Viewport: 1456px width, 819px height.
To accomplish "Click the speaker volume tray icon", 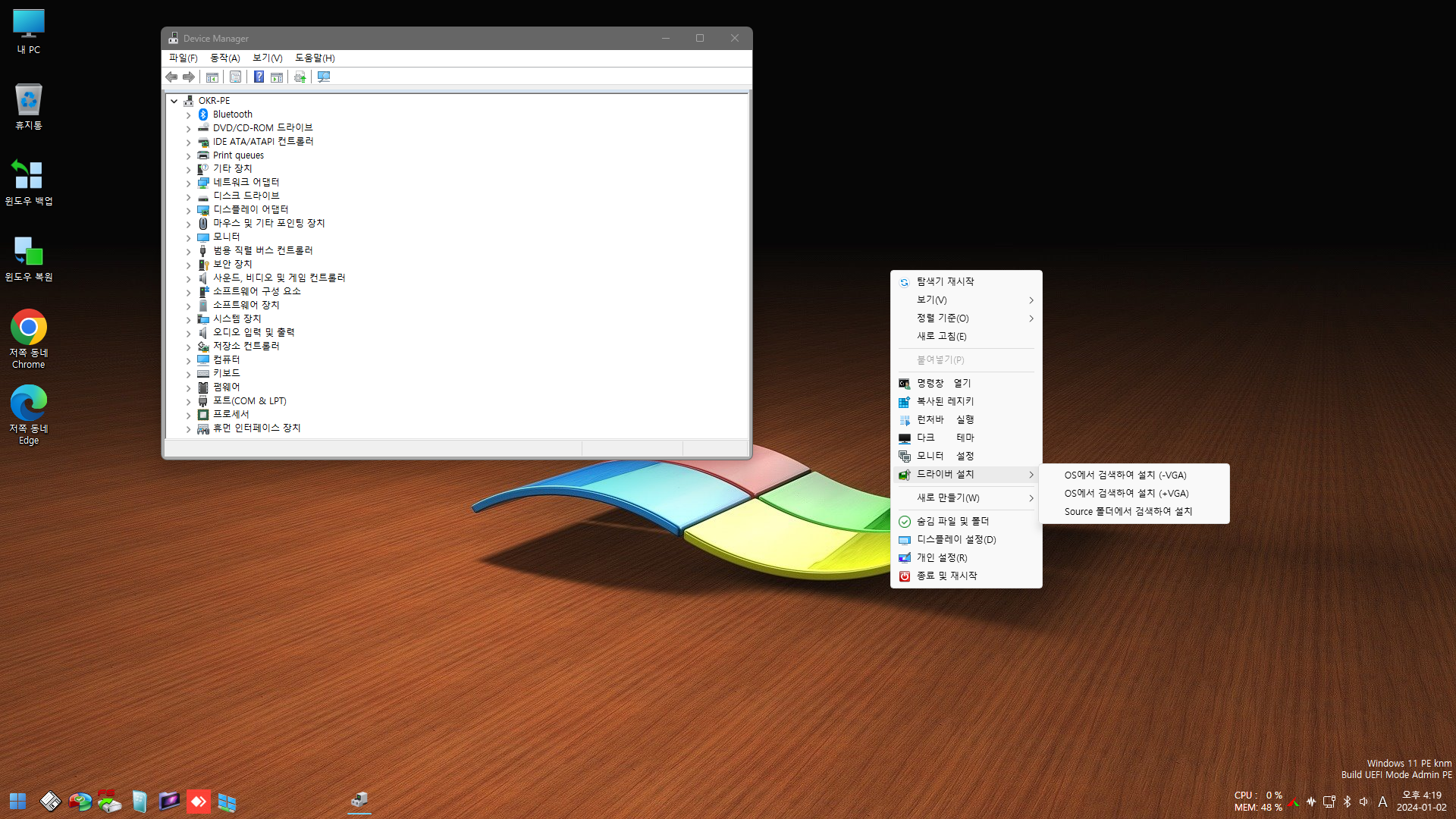I will click(1363, 802).
